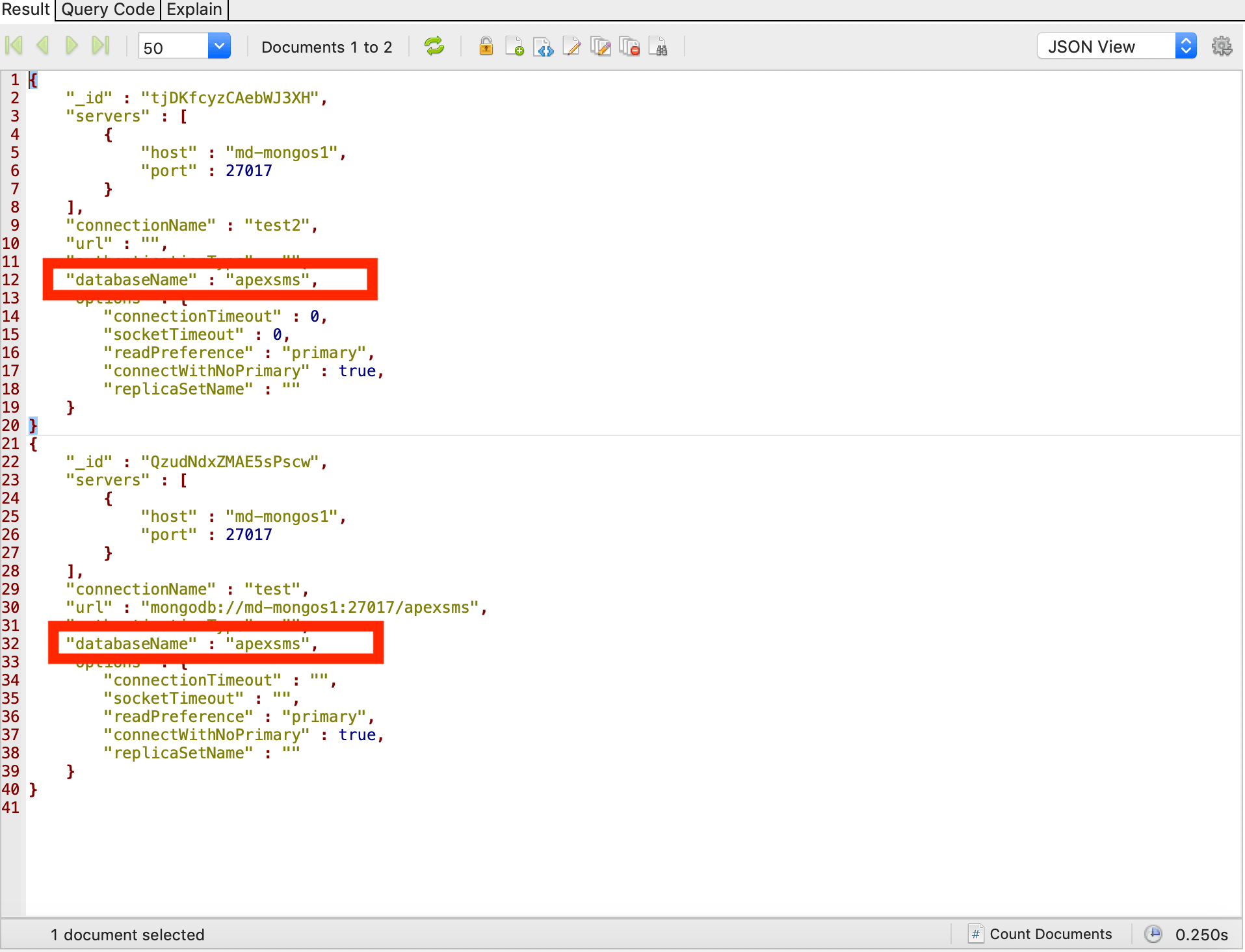Click the add new document icon

[514, 47]
